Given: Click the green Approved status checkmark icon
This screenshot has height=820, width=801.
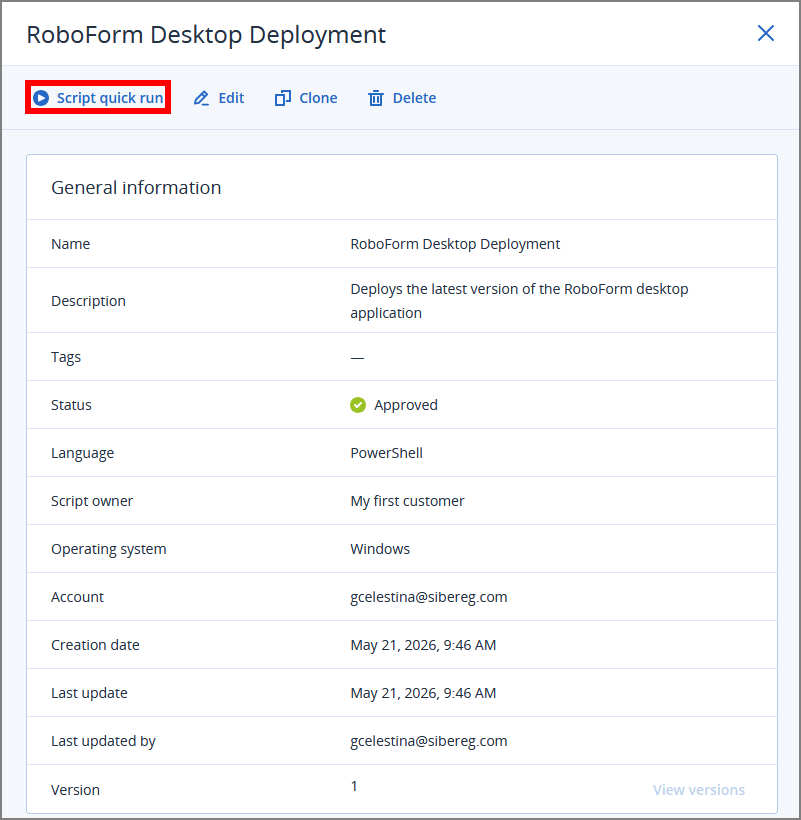Looking at the screenshot, I should click(358, 405).
